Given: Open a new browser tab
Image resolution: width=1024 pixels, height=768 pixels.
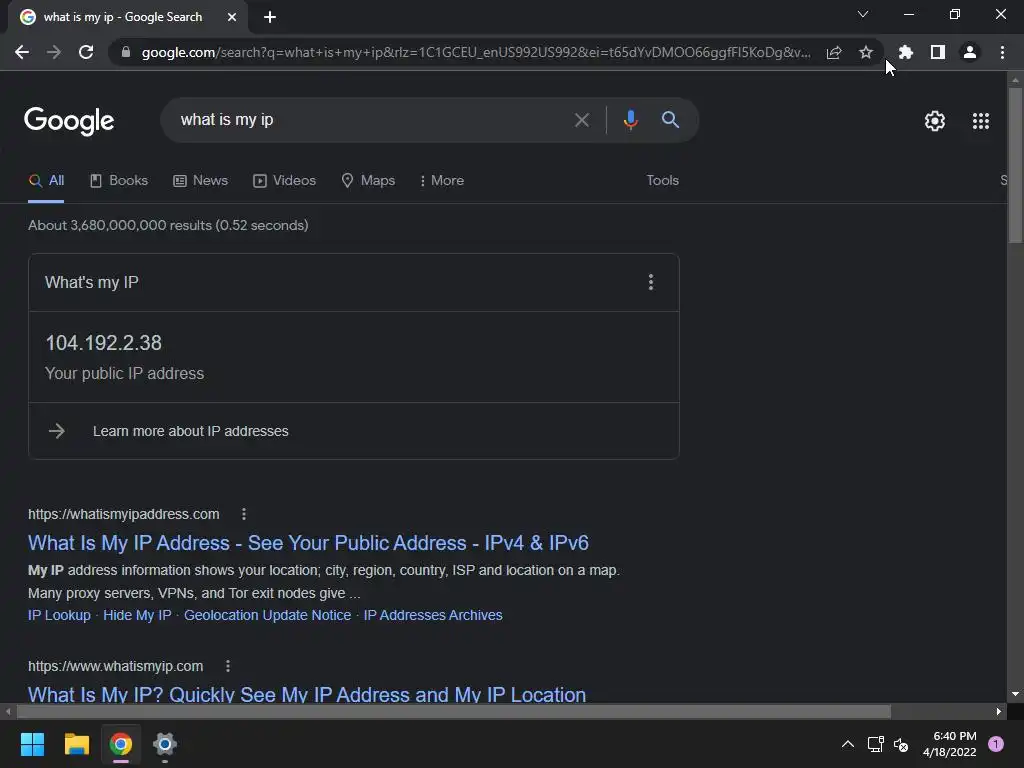Looking at the screenshot, I should click(x=270, y=17).
